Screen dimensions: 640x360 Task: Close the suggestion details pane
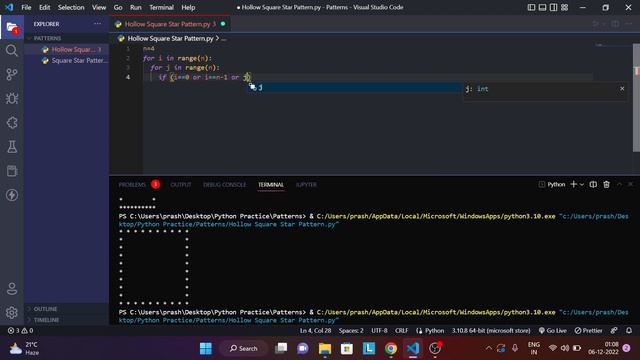click(x=622, y=89)
